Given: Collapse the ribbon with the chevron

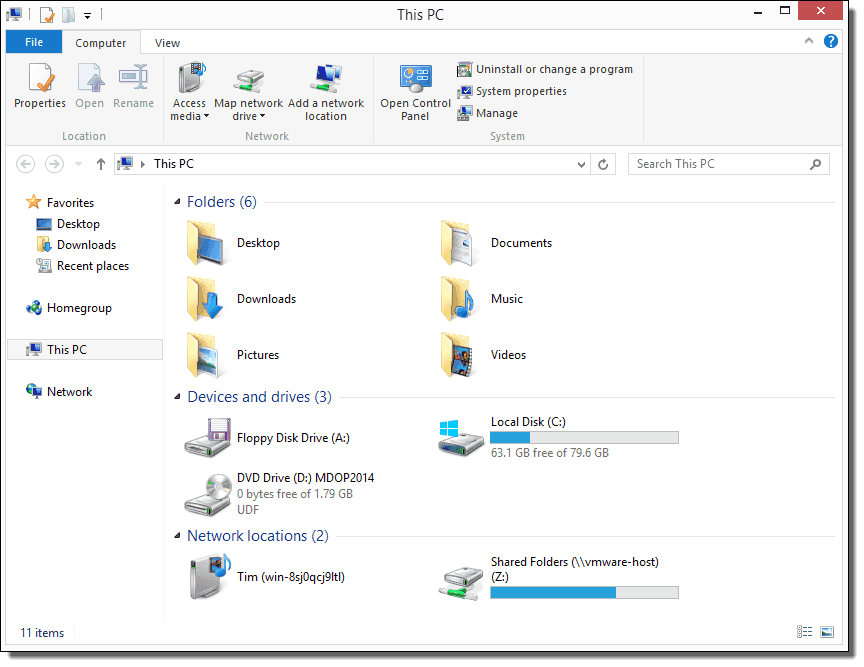Looking at the screenshot, I should click(809, 42).
